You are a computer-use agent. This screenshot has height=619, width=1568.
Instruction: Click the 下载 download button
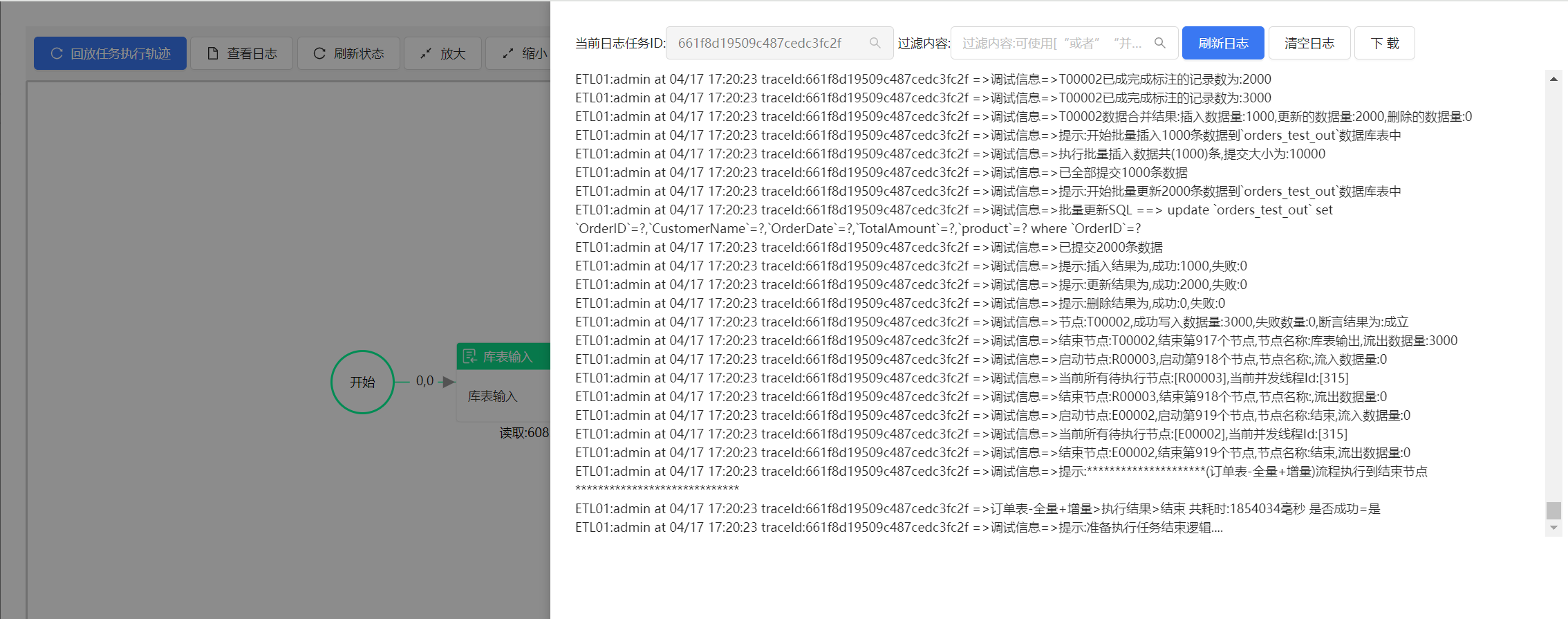[x=1385, y=43]
